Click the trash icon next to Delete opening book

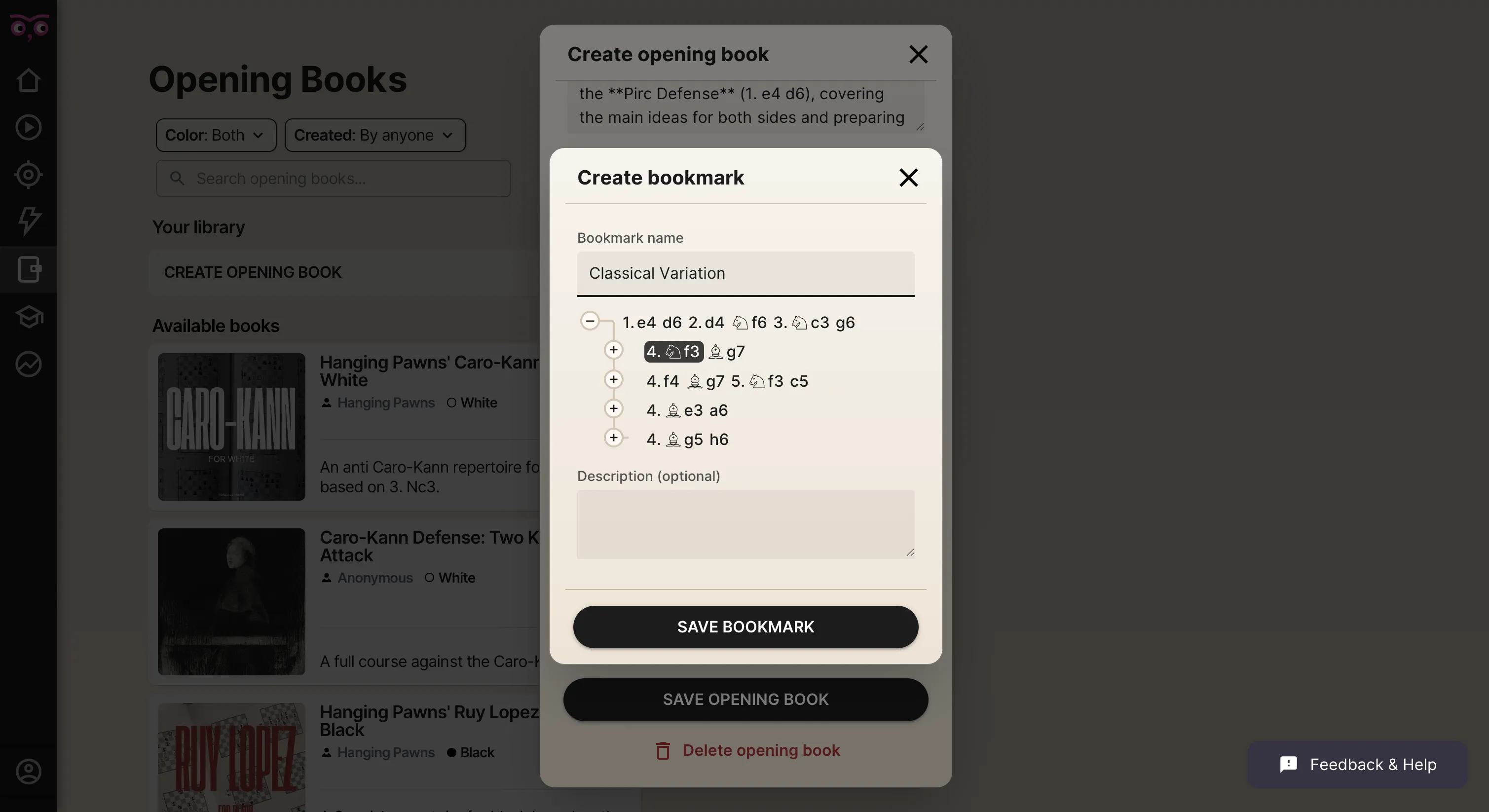pos(663,750)
